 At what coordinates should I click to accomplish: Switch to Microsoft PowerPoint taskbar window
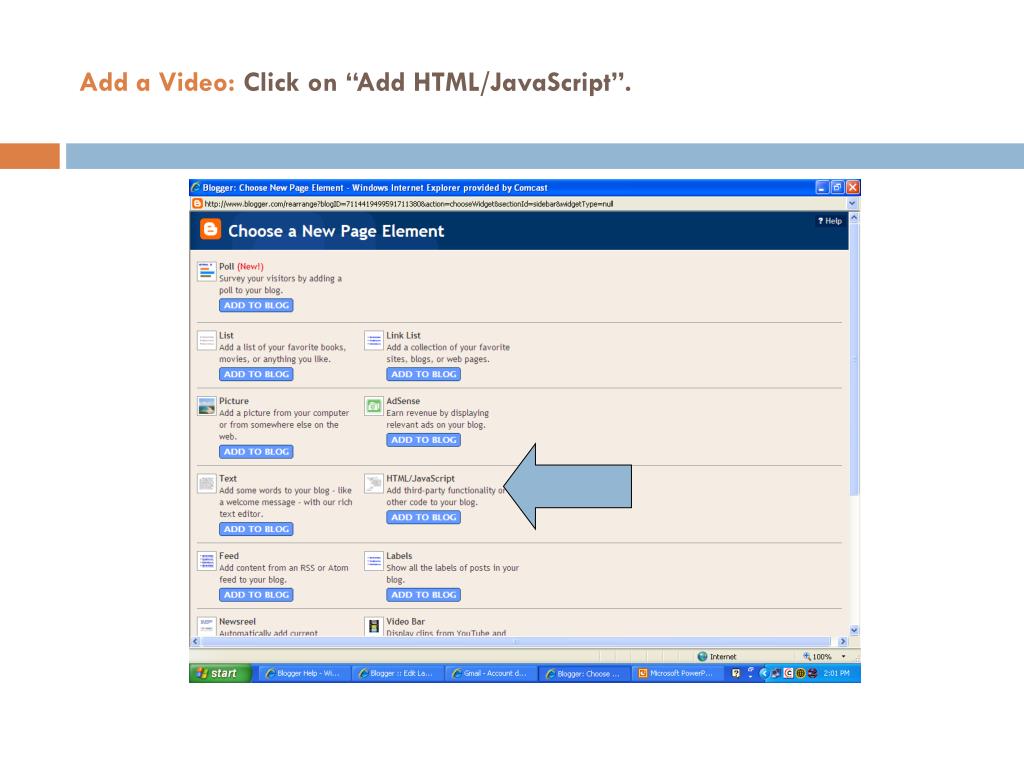tap(677, 673)
